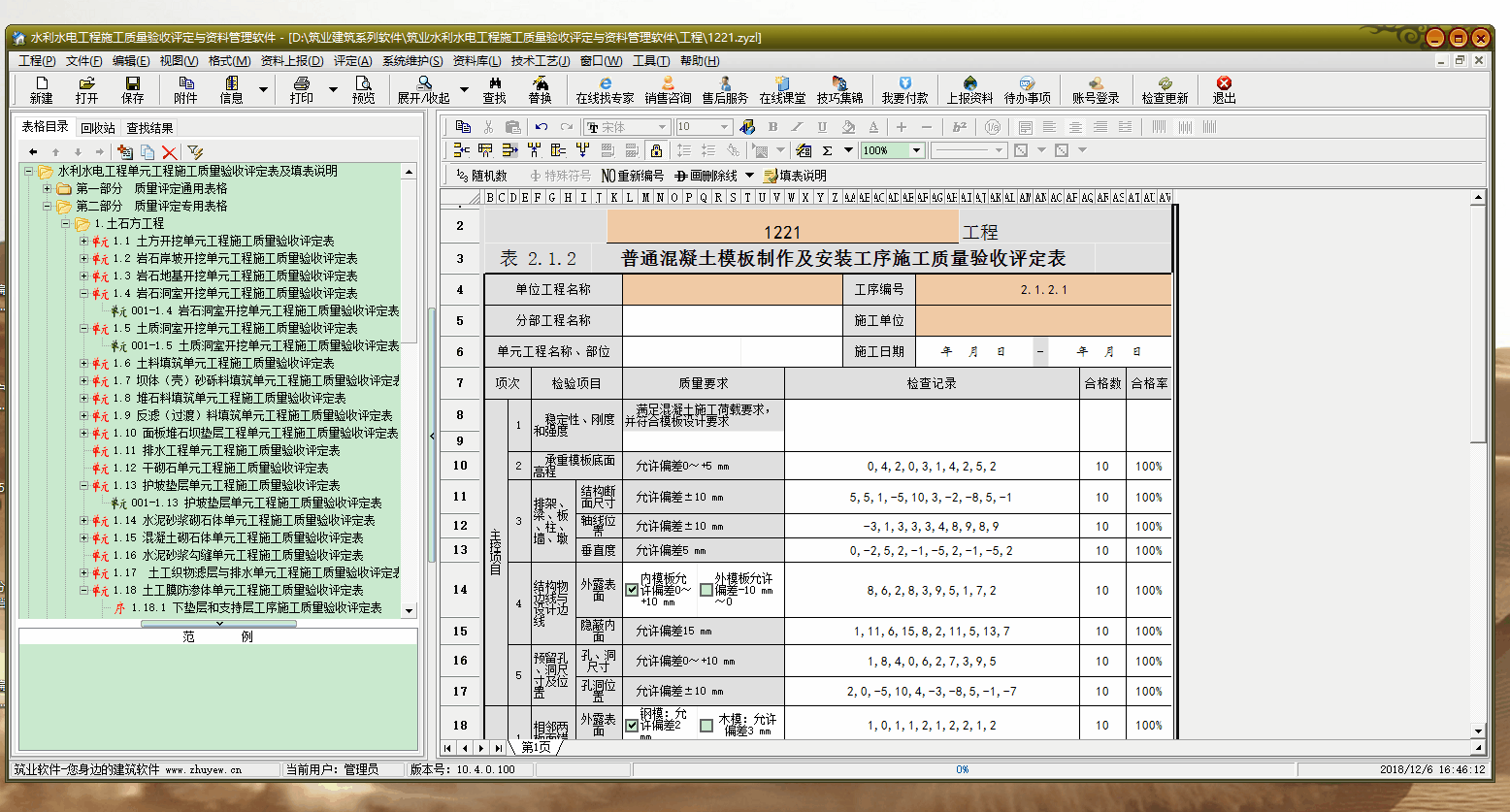Screen dimensions: 1510x812
Task: Check the 外模板允许偏差 checkbox
Action: (706, 590)
